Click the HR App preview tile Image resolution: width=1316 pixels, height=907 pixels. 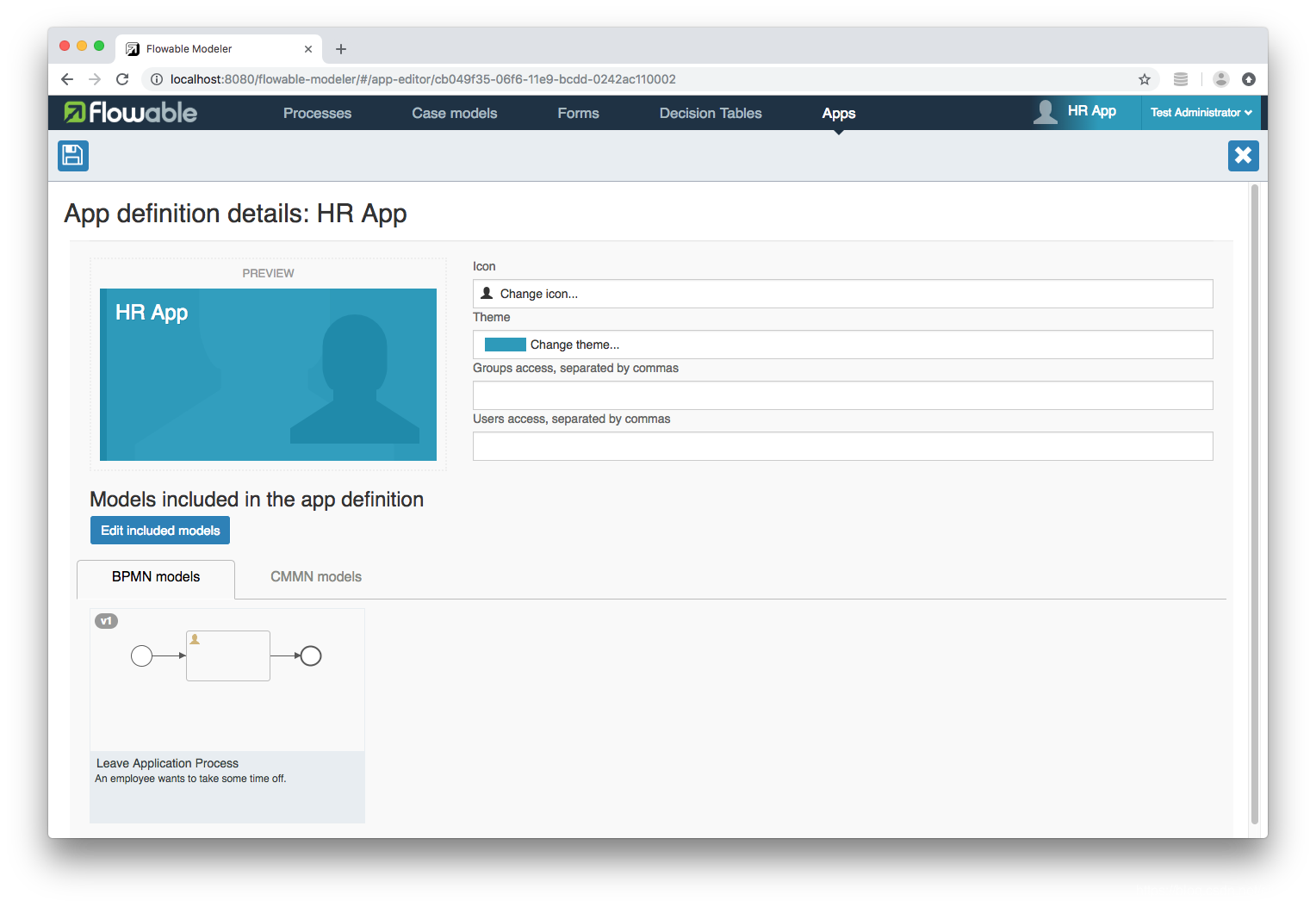(x=268, y=375)
